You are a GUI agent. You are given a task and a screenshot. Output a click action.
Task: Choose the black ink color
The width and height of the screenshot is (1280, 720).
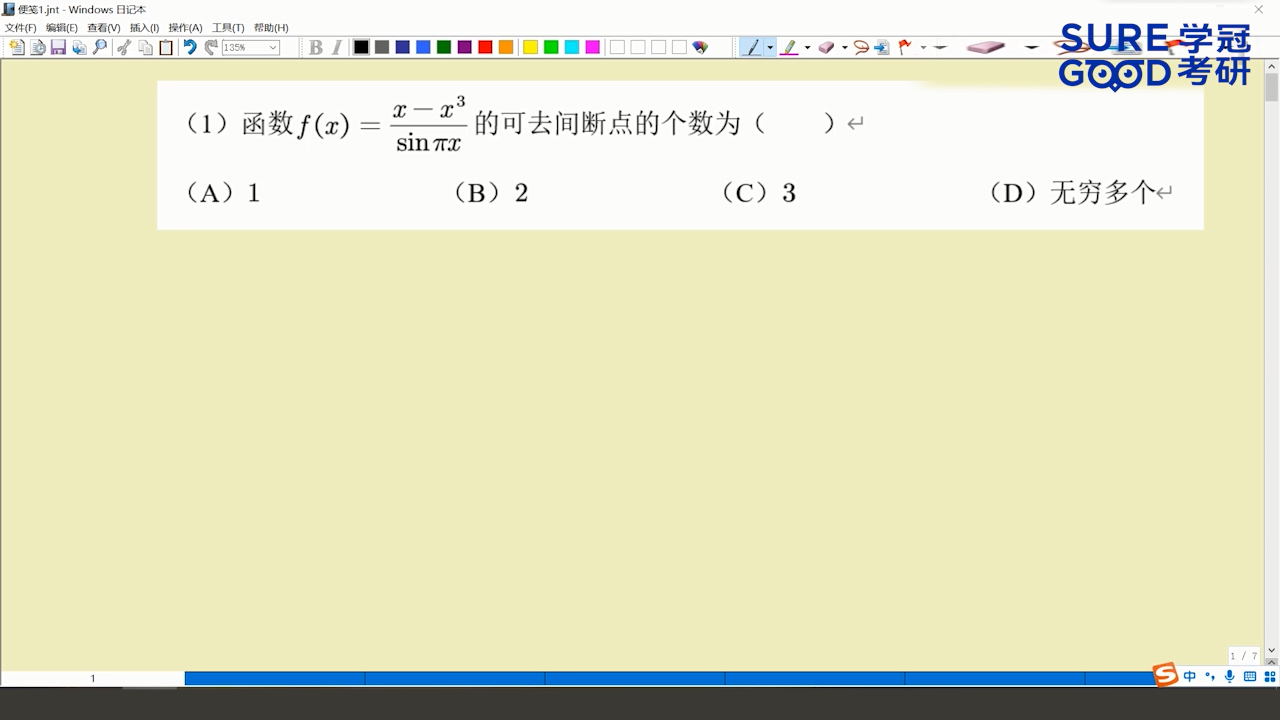361,47
